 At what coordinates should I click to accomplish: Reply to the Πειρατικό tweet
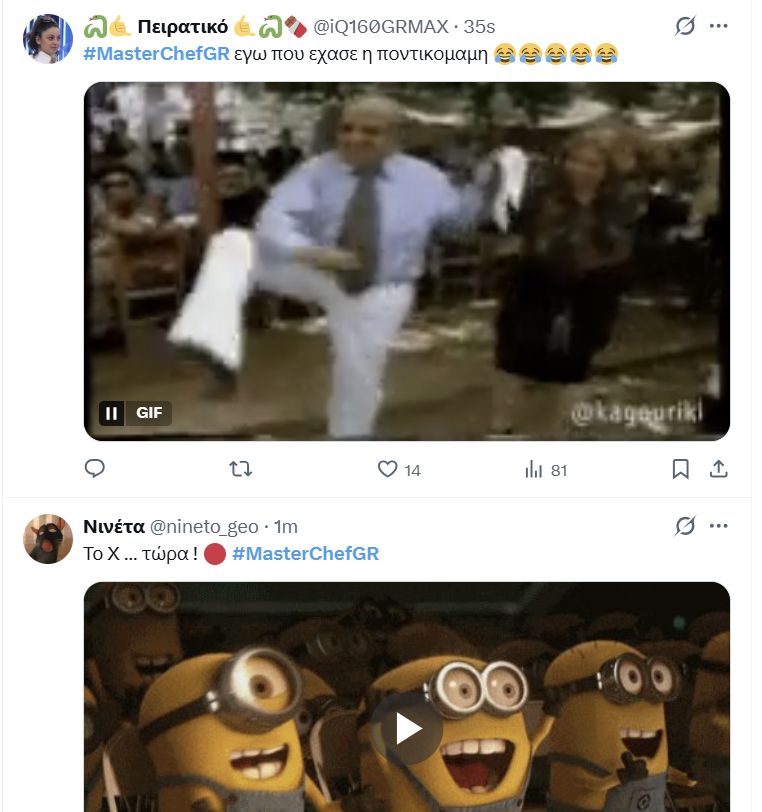coord(95,468)
